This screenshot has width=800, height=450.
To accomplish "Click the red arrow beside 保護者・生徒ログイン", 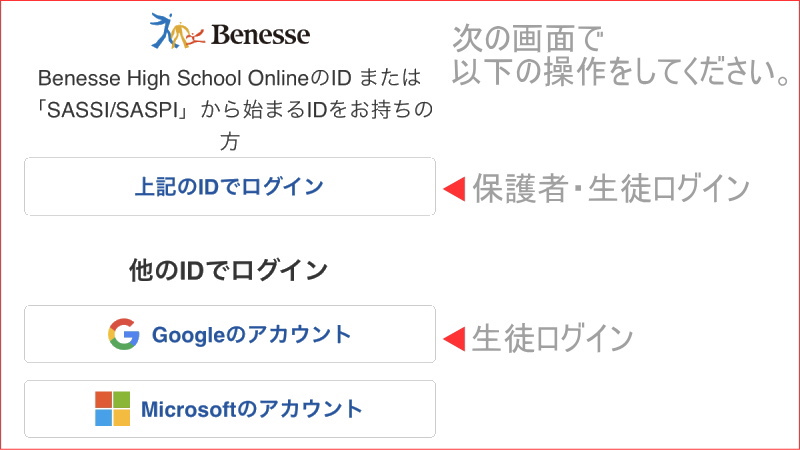I will [x=454, y=189].
